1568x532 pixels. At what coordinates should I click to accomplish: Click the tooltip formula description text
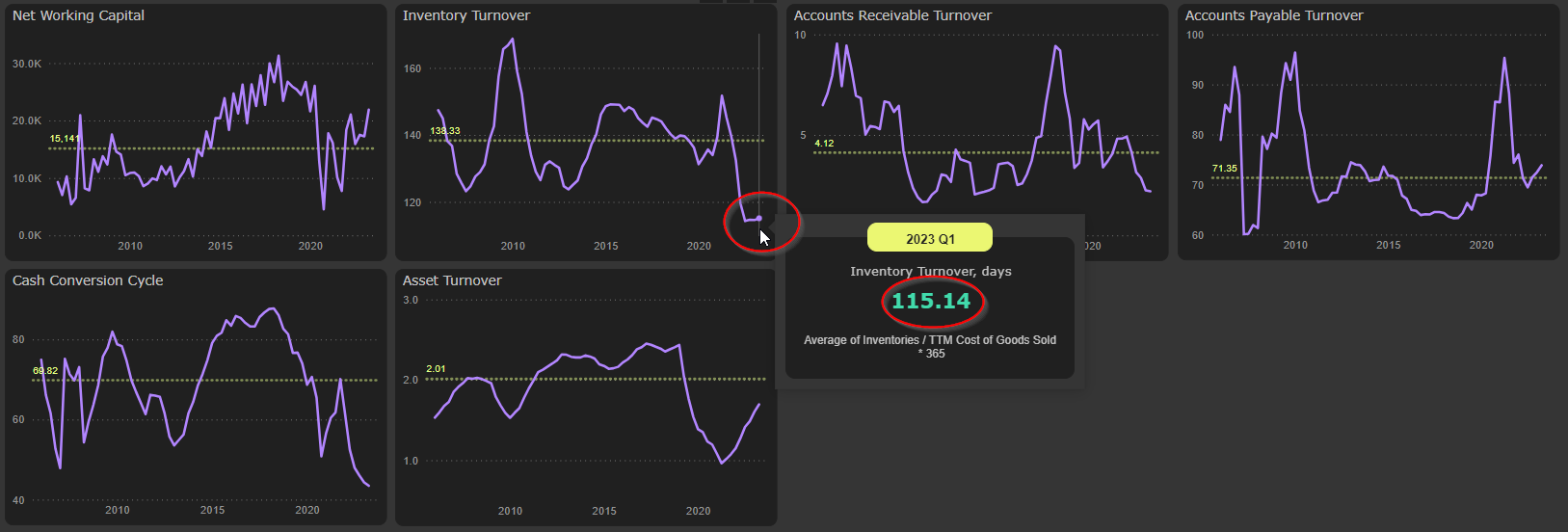930,346
